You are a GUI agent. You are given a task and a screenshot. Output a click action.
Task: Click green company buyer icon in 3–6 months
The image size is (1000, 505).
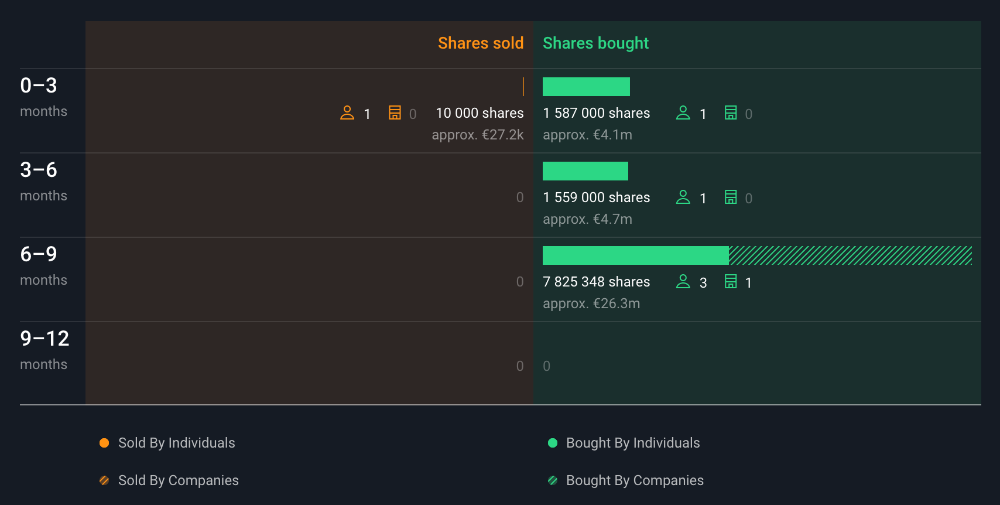point(731,197)
